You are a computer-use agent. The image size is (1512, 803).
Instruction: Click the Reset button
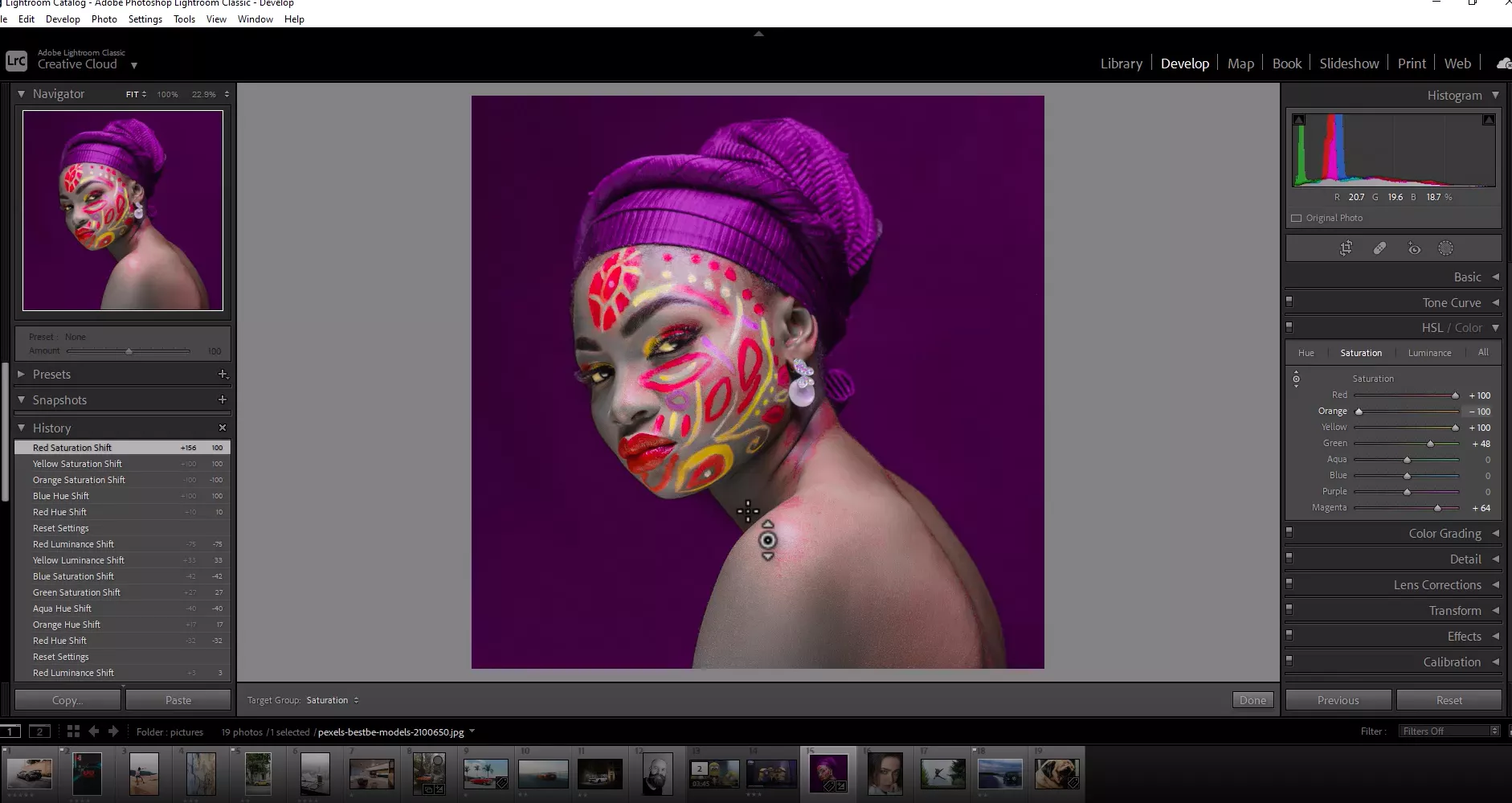[1449, 700]
